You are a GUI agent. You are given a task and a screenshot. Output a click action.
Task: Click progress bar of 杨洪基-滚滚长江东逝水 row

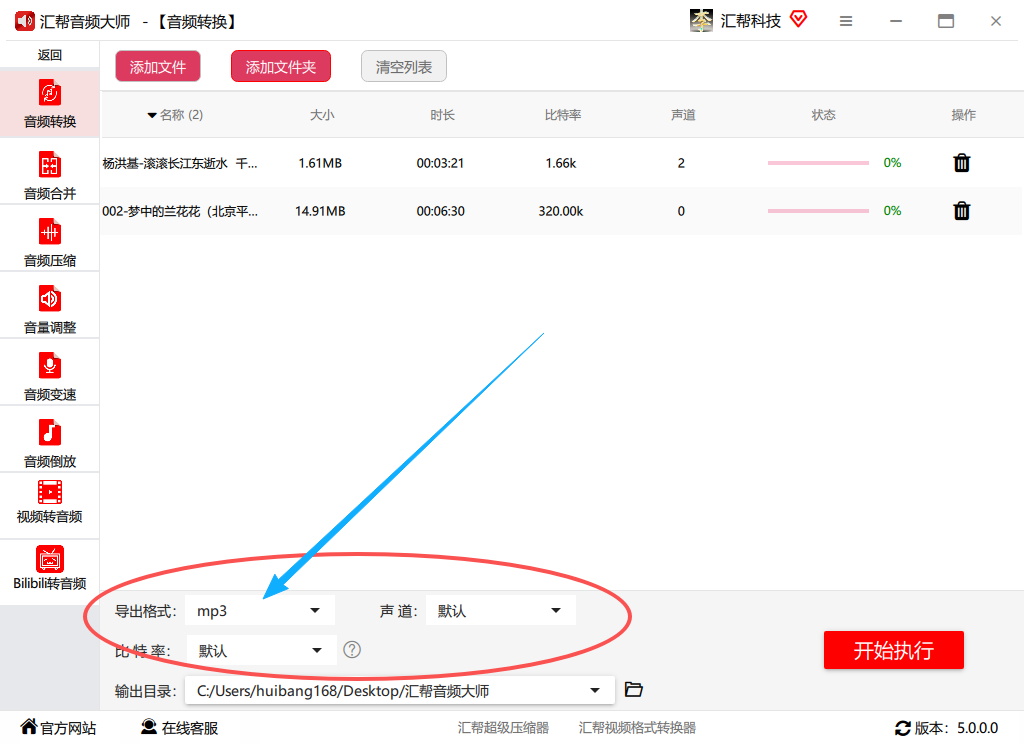[818, 163]
